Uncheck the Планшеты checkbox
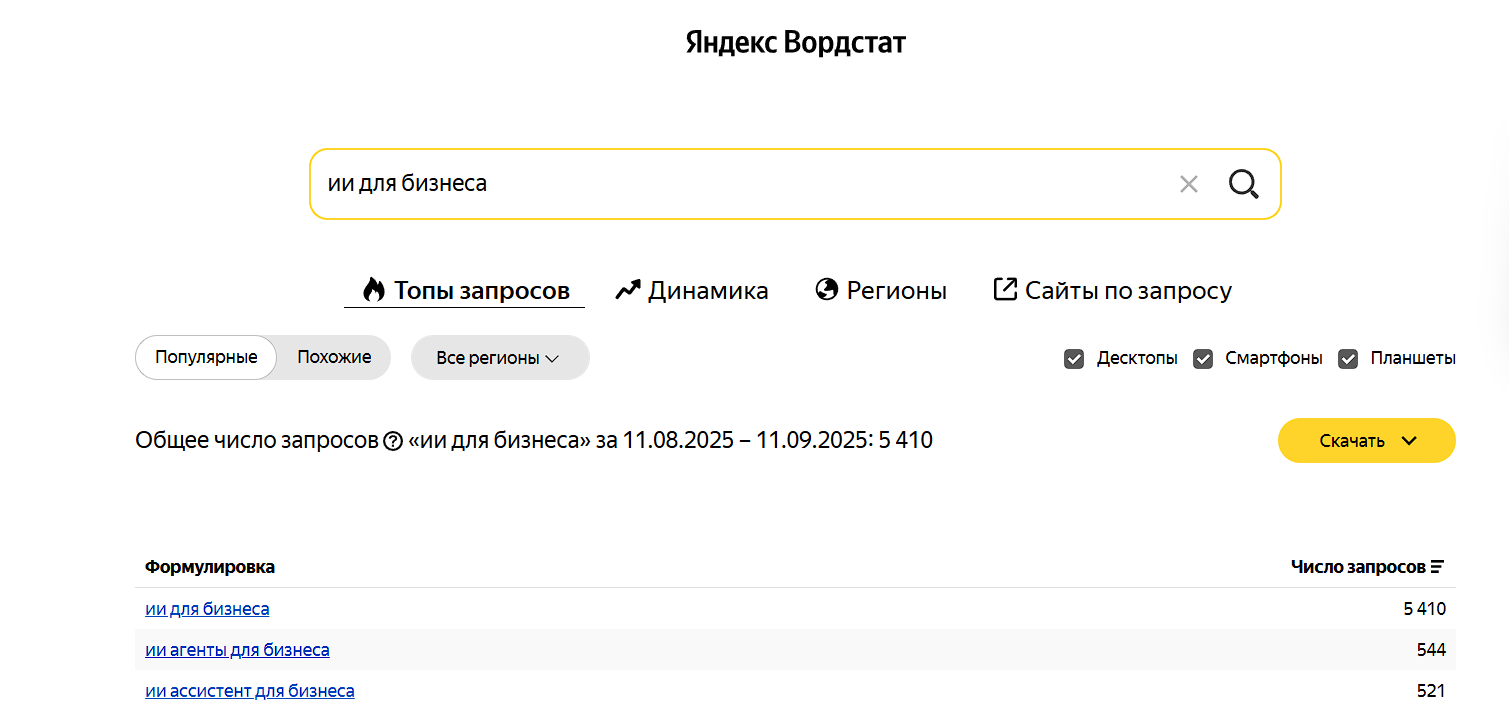 click(x=1348, y=358)
